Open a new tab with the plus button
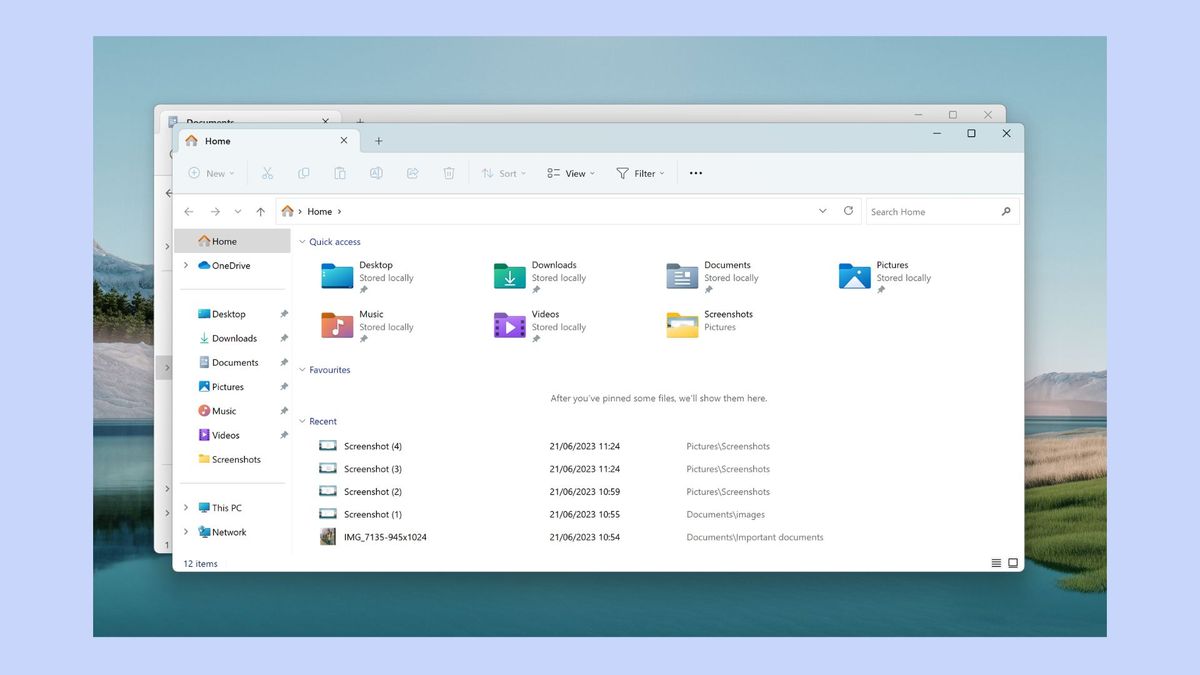1200x675 pixels. 378,141
